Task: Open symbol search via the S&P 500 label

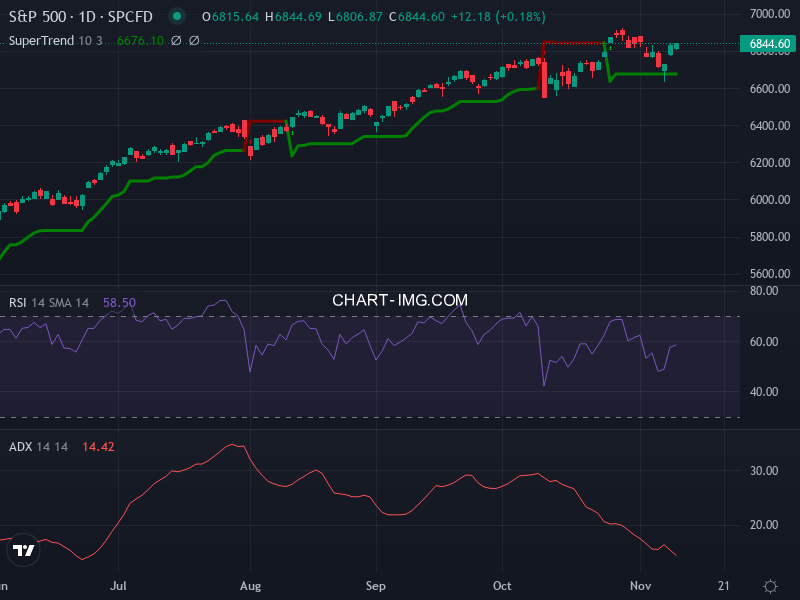Action: tap(35, 16)
